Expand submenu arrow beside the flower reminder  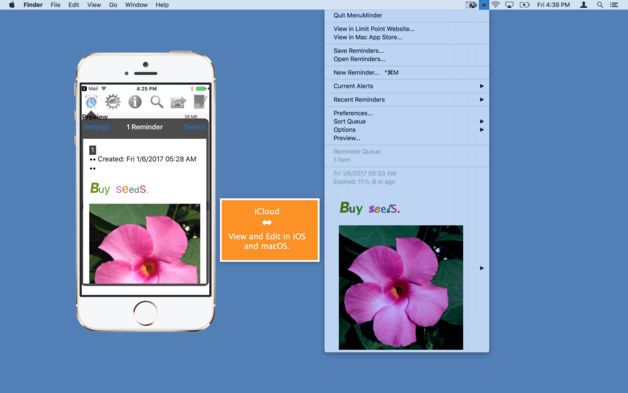(482, 268)
